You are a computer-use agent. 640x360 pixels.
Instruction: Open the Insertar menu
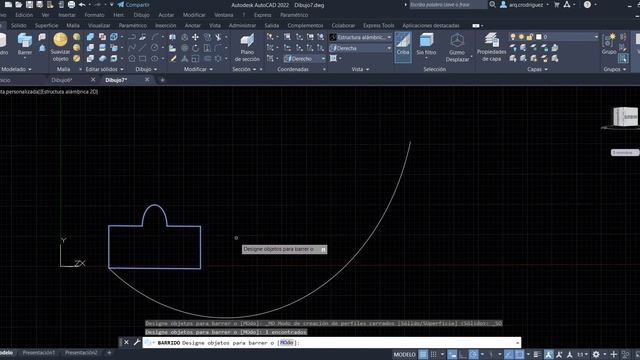click(67, 15)
